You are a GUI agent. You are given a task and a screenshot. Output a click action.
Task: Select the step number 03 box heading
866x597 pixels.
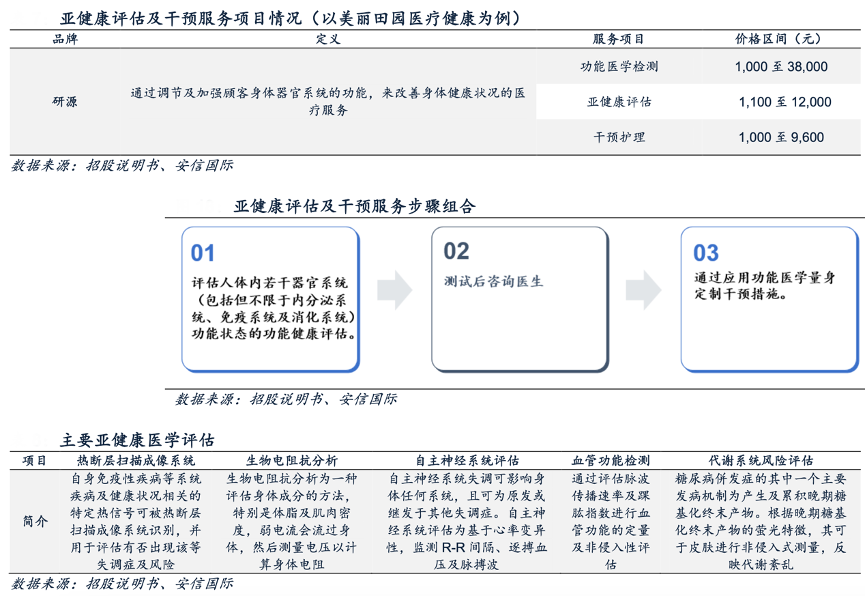(706, 253)
